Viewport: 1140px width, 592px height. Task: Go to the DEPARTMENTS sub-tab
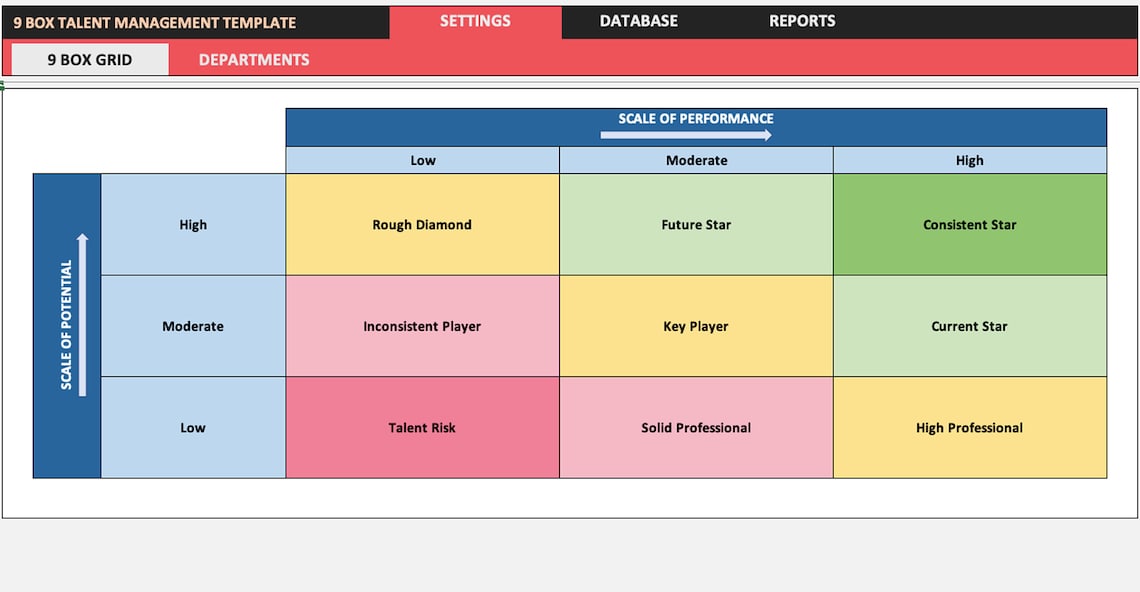point(254,60)
